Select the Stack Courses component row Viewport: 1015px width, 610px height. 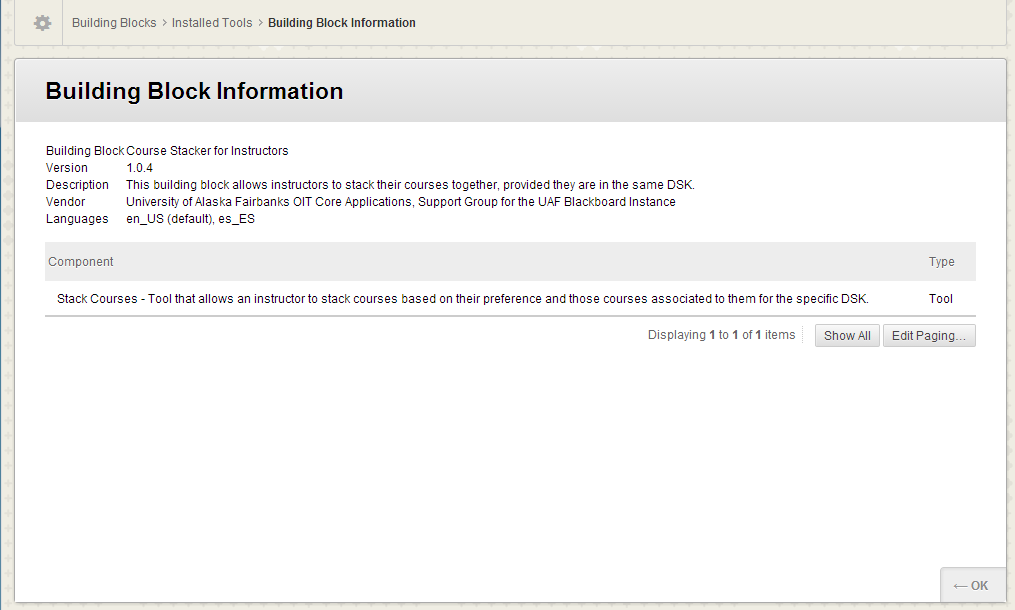[x=462, y=299]
